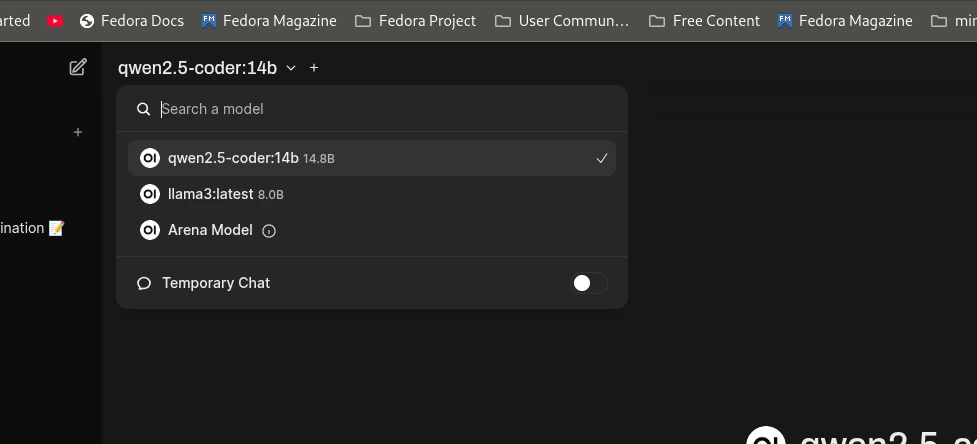Open the YouTube bookmark icon

[x=55, y=20]
